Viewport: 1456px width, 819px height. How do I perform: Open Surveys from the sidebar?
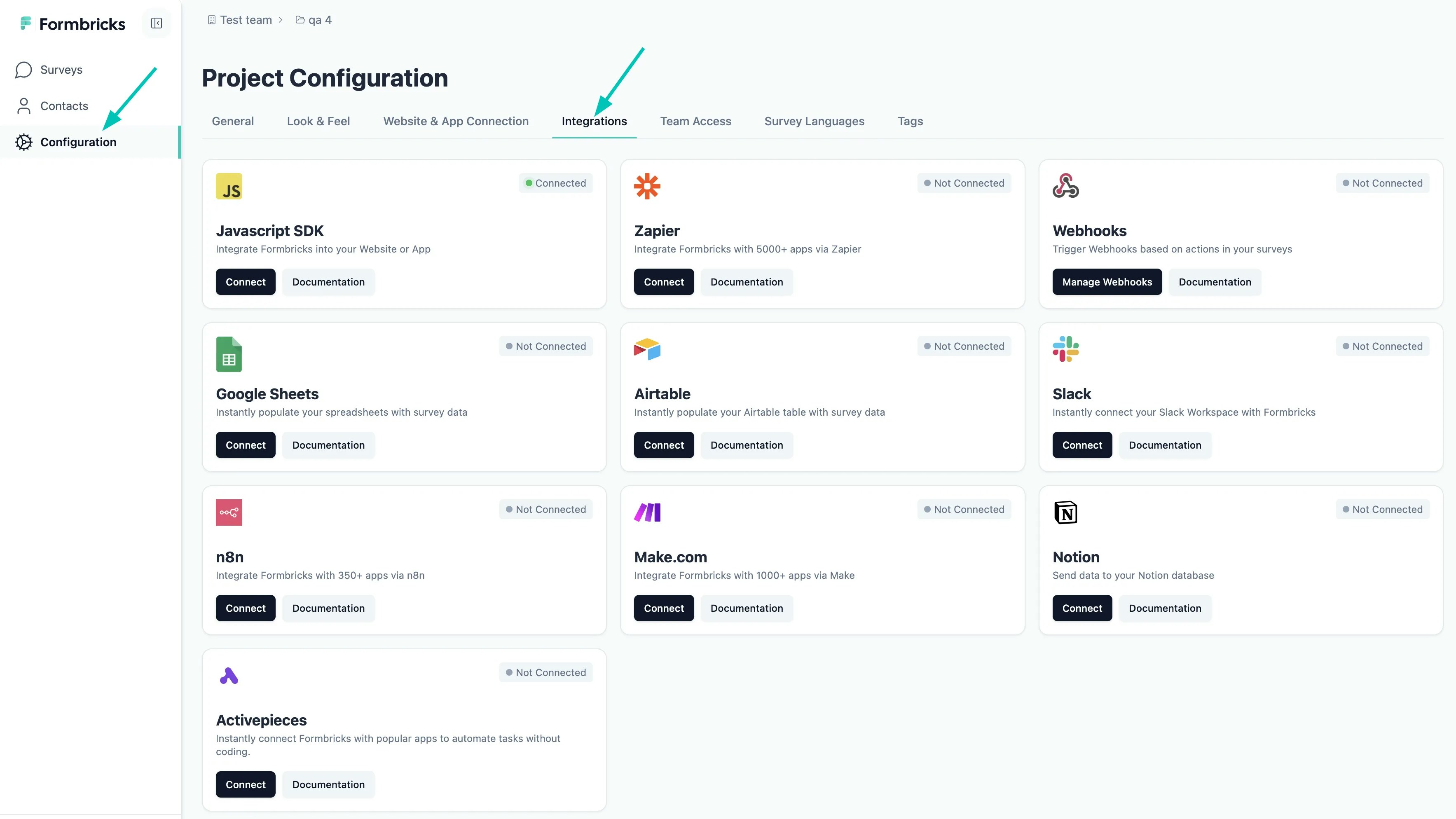61,70
